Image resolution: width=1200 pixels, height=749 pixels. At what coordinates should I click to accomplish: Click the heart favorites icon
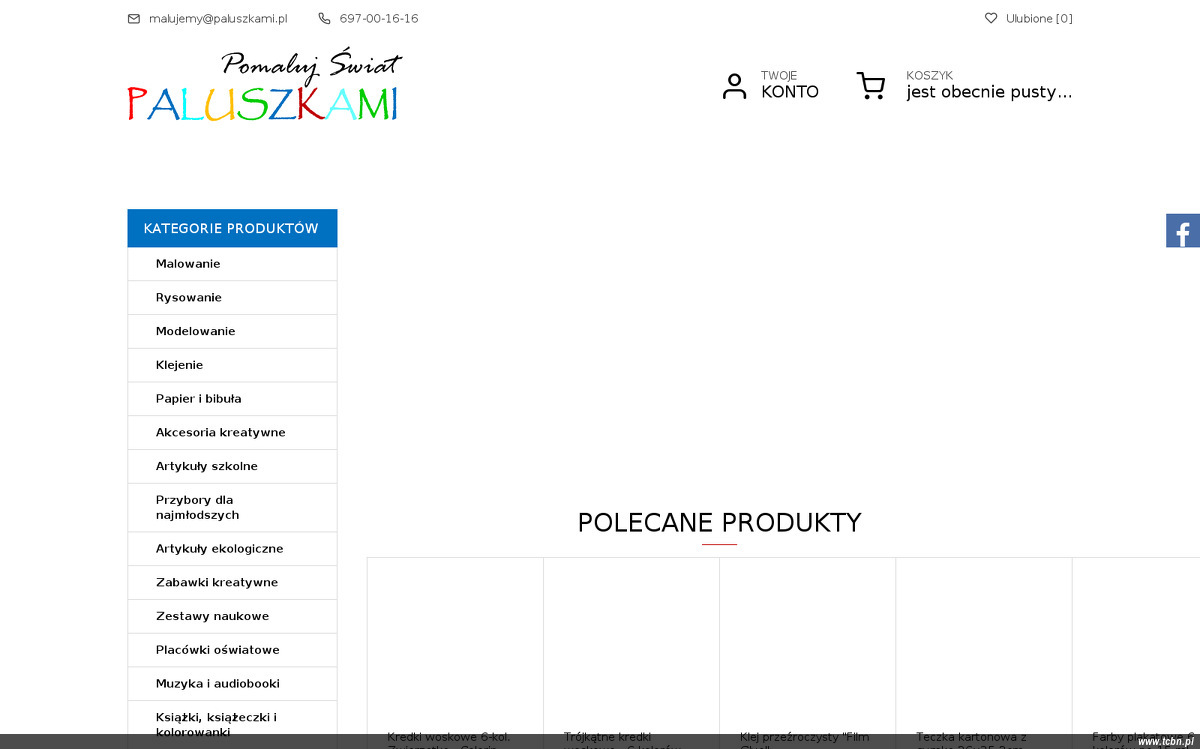(991, 18)
